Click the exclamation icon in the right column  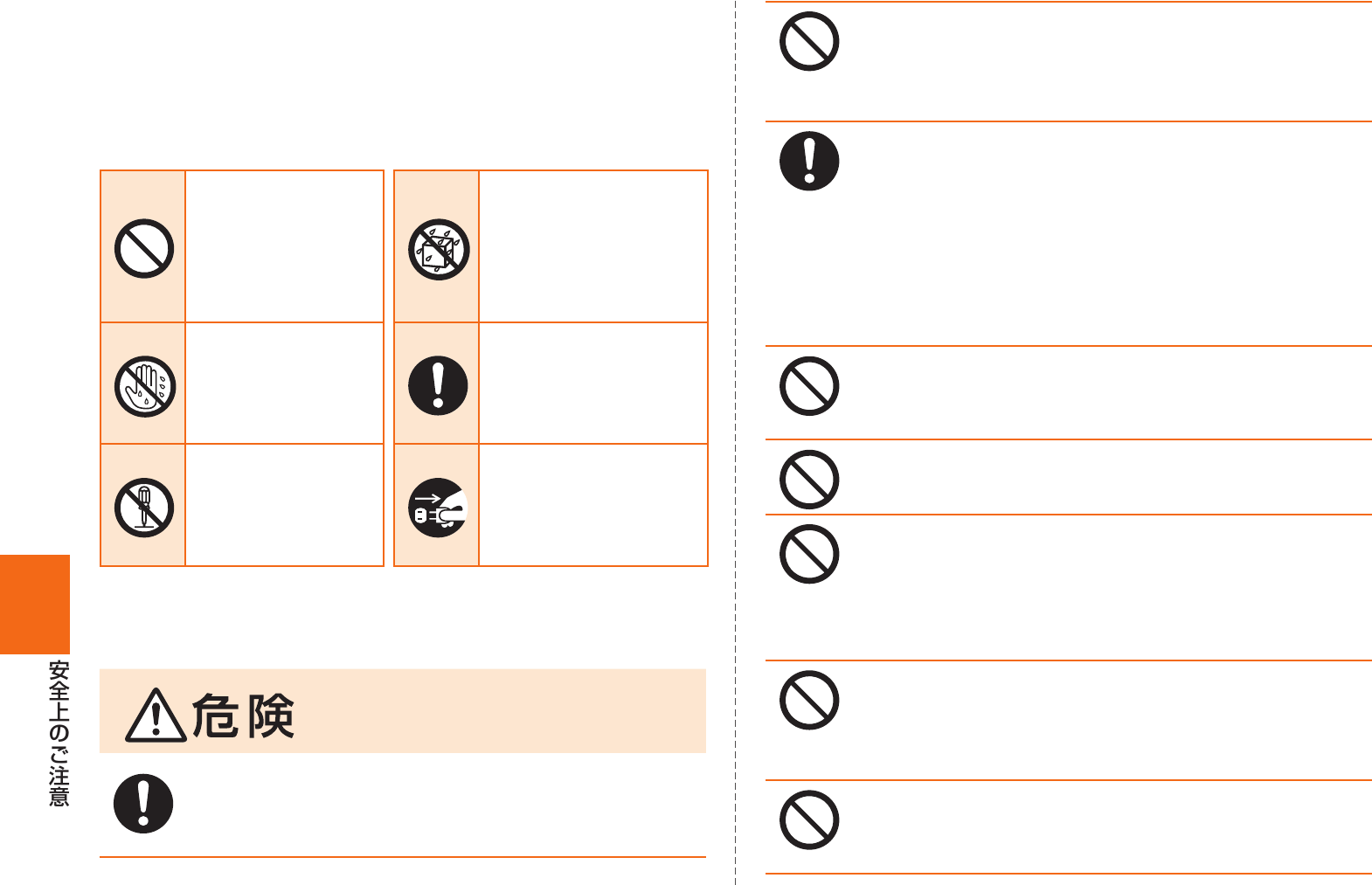[x=809, y=162]
